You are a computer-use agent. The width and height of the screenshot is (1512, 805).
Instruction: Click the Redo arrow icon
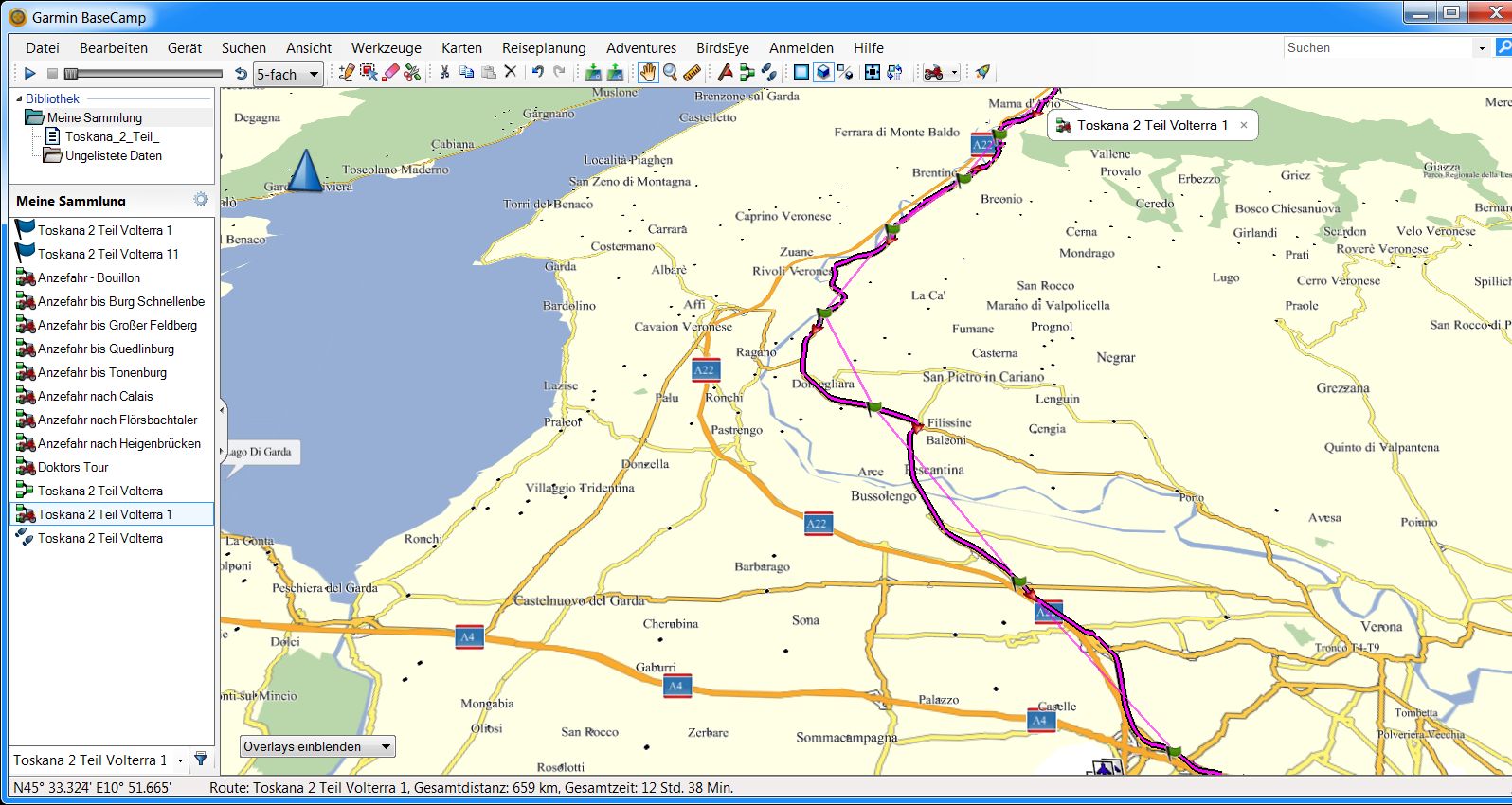[x=559, y=72]
